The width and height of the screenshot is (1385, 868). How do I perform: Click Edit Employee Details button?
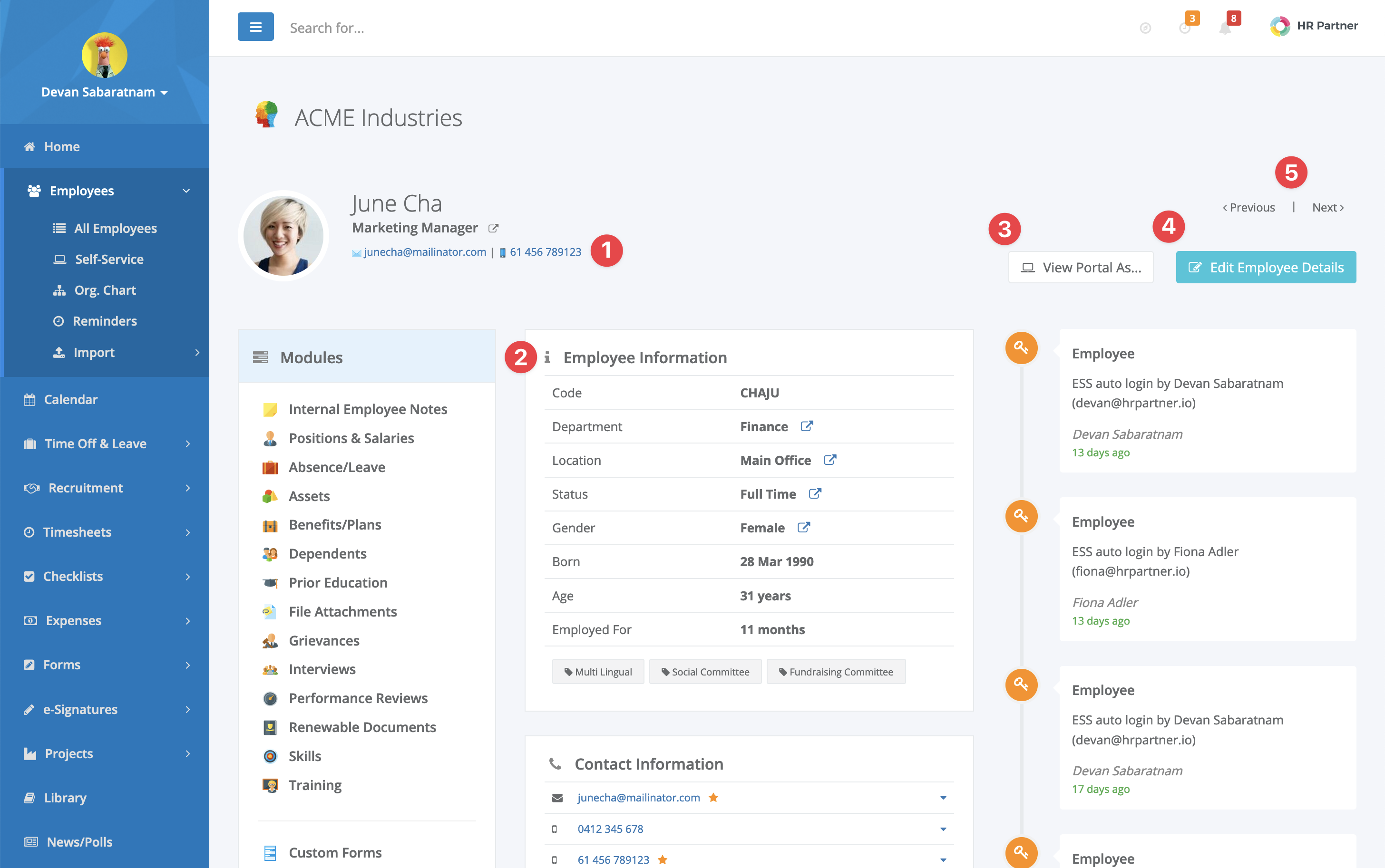click(1266, 267)
